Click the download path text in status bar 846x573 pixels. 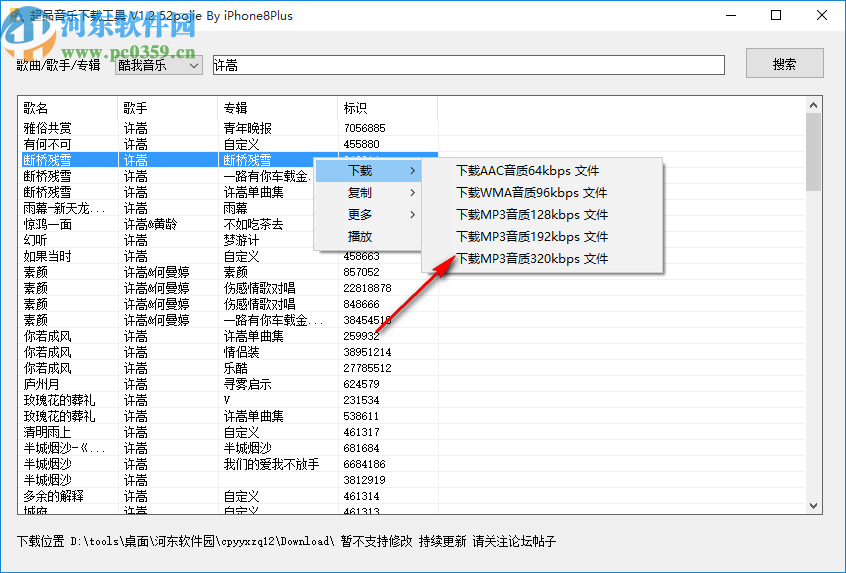203,541
